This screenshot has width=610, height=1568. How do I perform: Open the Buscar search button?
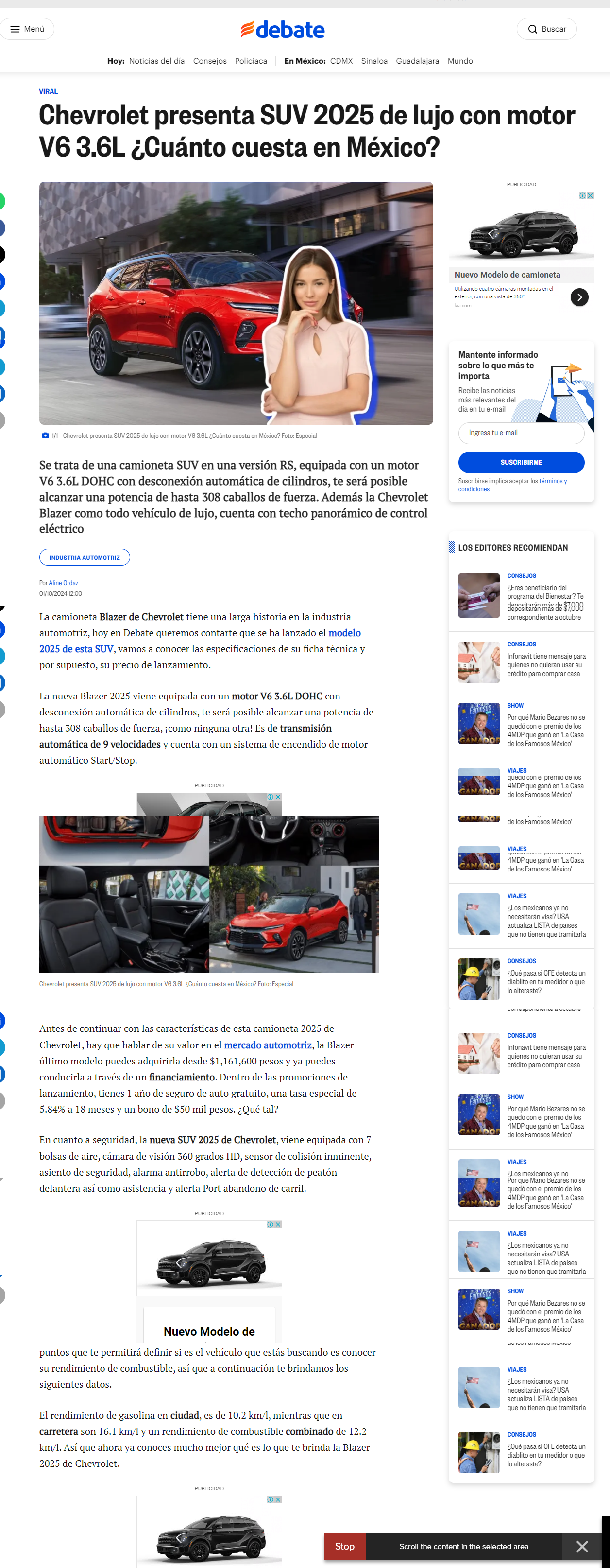[x=546, y=29]
